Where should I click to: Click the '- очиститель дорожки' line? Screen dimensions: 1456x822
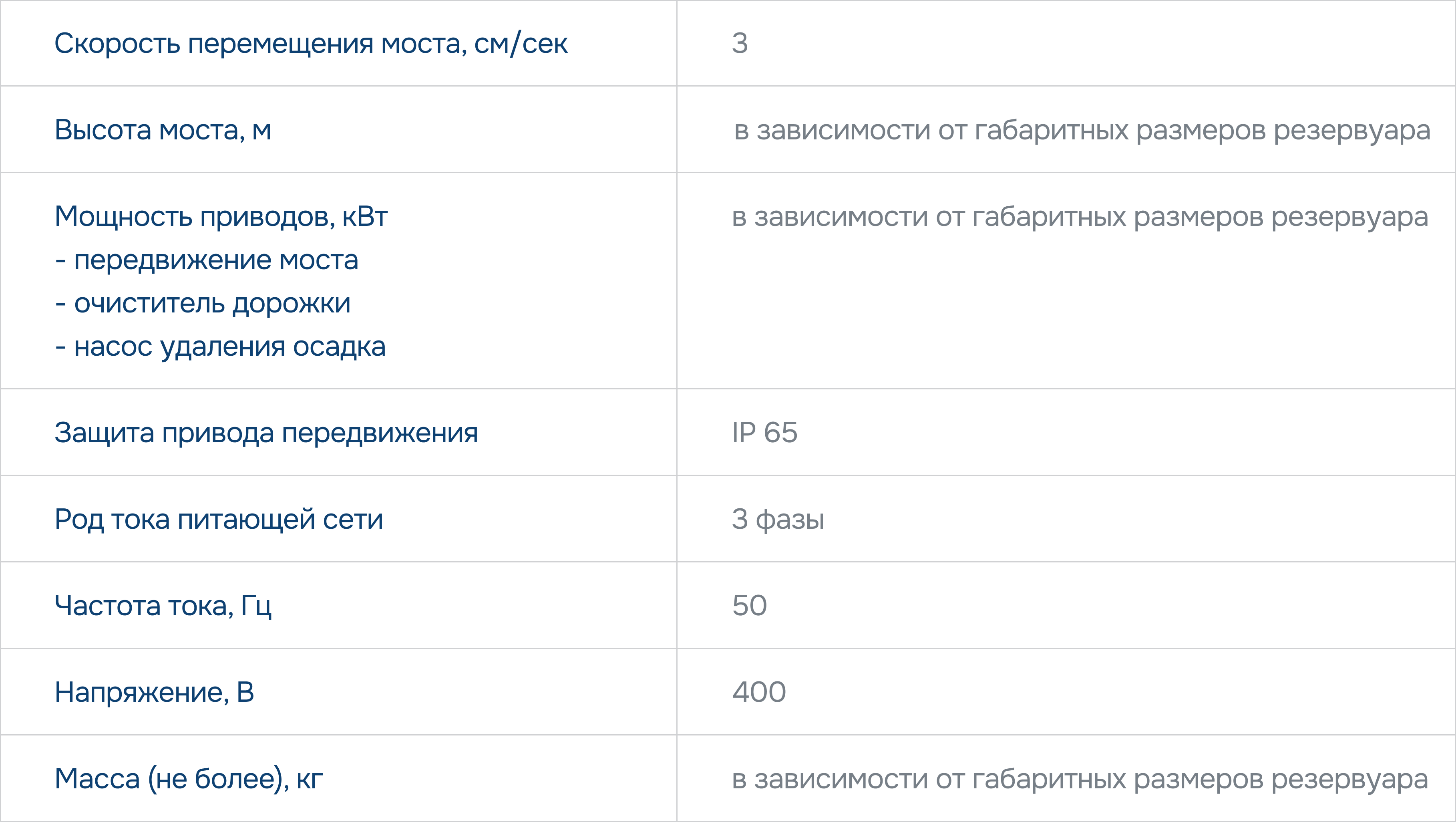tap(203, 304)
